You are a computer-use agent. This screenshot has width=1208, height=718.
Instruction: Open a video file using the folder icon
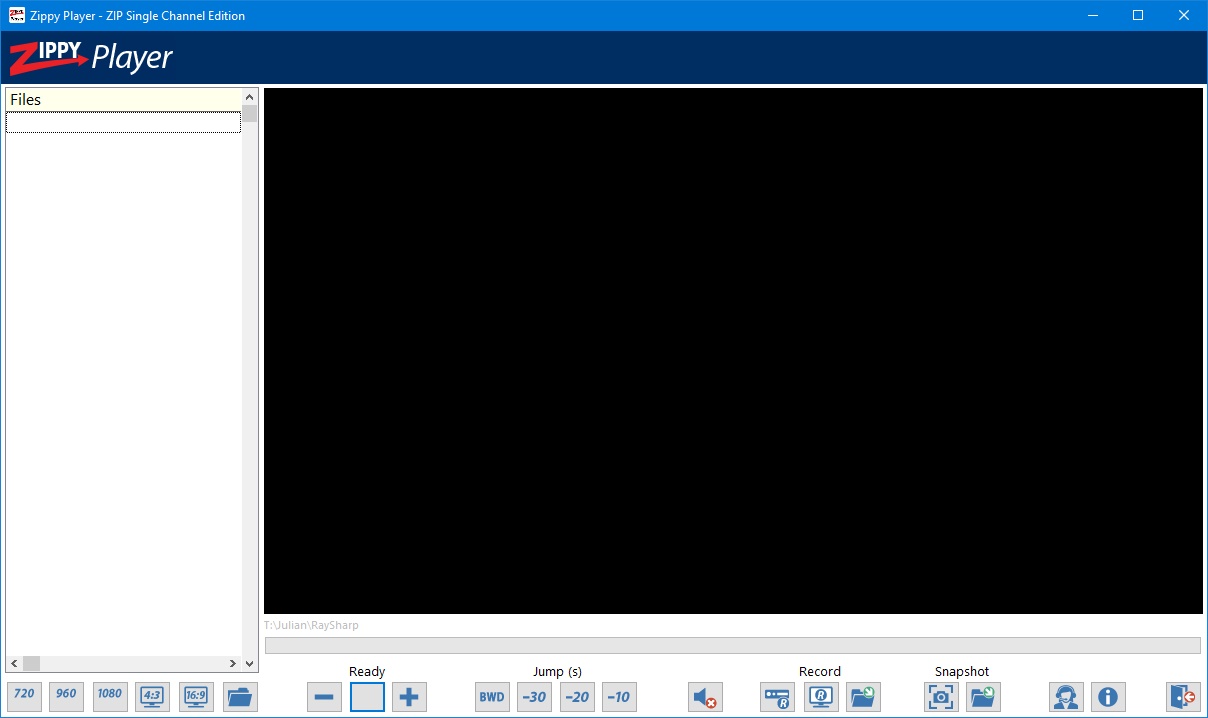coord(239,697)
